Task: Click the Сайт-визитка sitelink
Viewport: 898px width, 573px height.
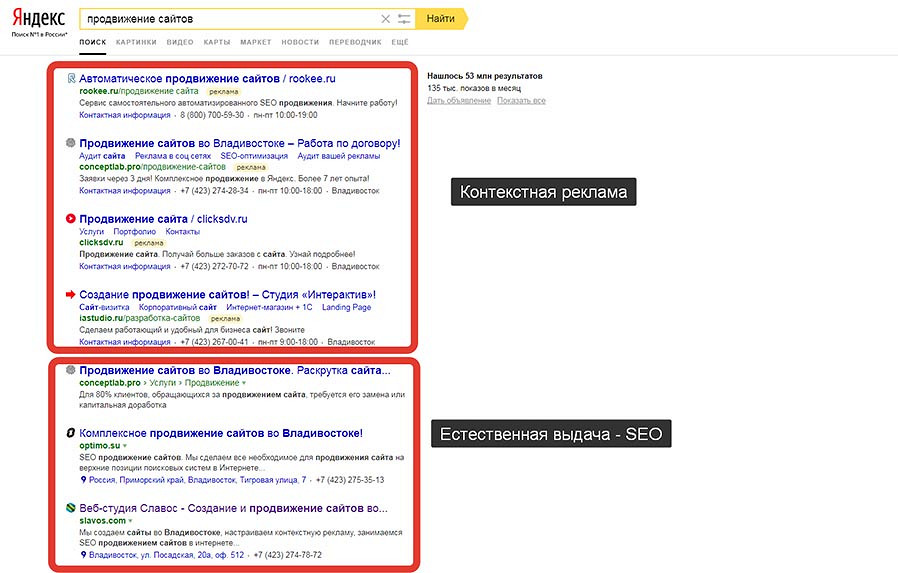Action: click(104, 307)
